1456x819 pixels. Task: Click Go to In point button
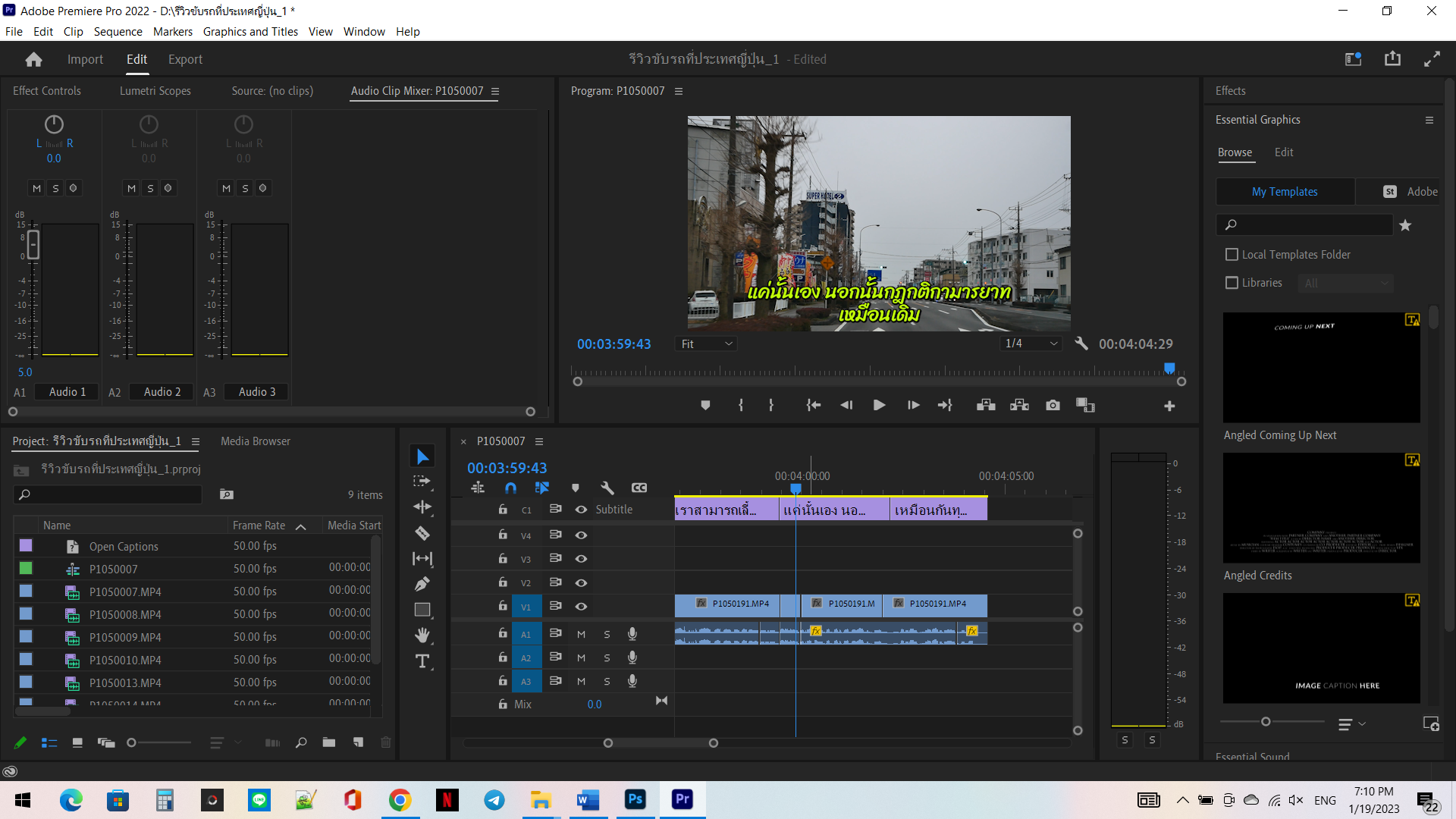[x=813, y=406]
